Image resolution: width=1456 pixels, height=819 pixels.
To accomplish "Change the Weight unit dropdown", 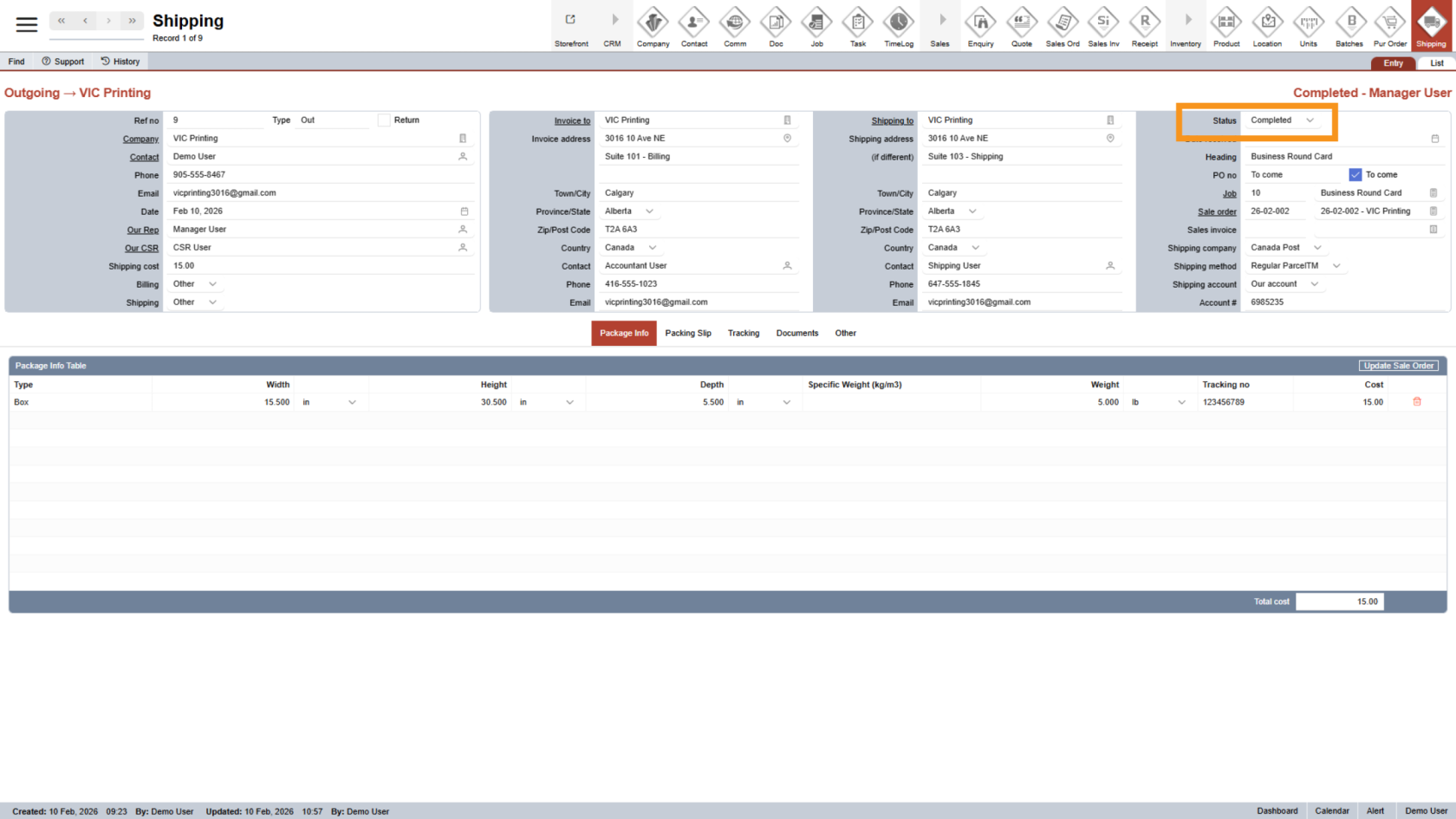I will click(x=1180, y=402).
